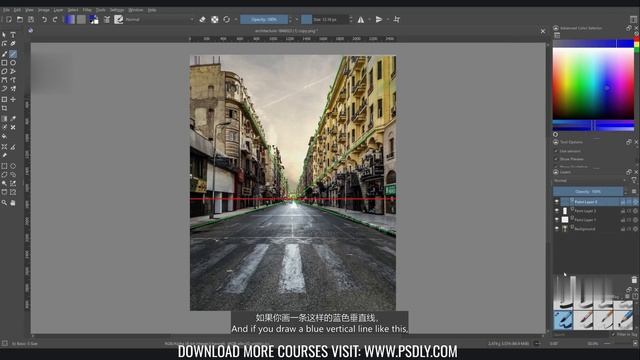The height and width of the screenshot is (360, 640).
Task: Select the Pan hand tool
Action: [13, 203]
